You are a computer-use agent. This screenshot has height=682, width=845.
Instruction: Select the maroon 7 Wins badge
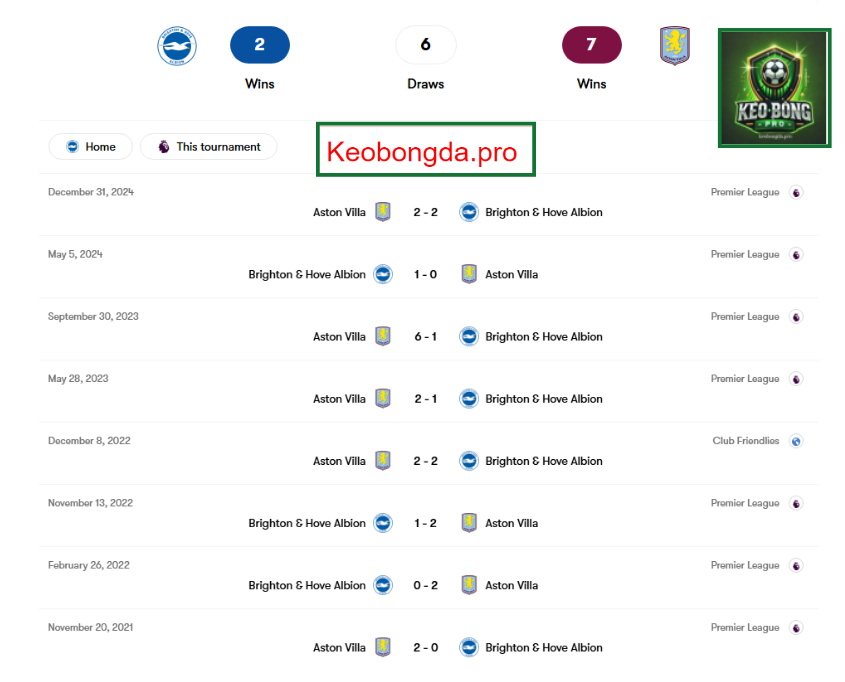[x=592, y=45]
